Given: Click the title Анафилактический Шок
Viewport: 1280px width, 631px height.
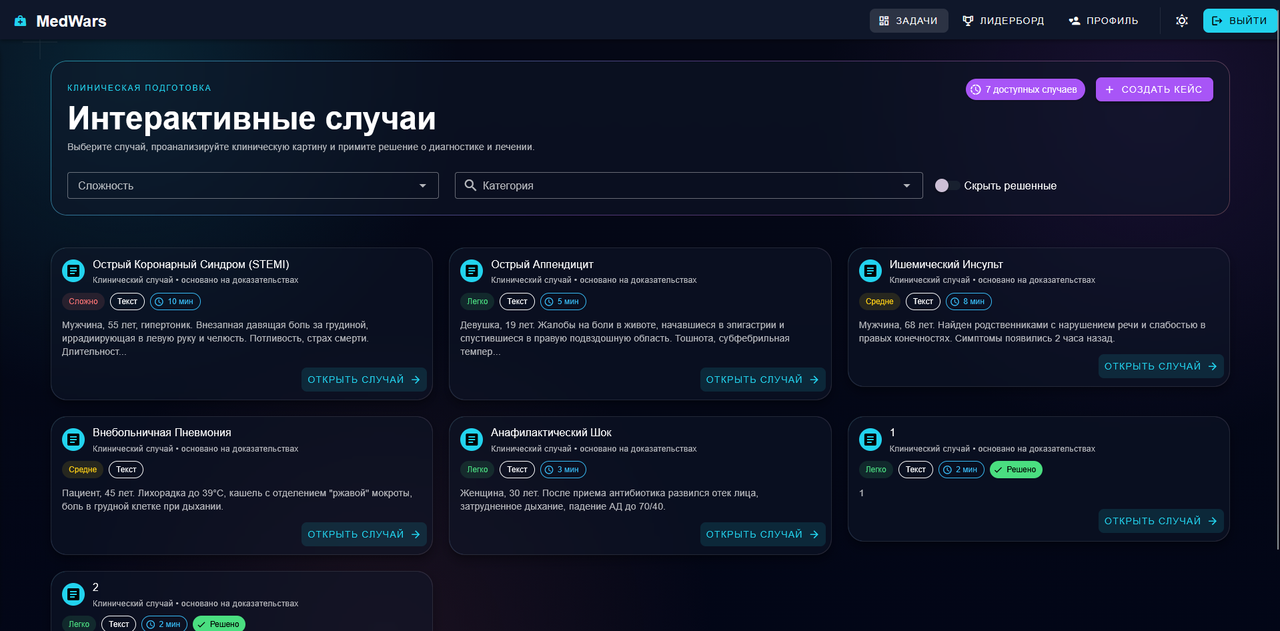Looking at the screenshot, I should click(x=551, y=432).
